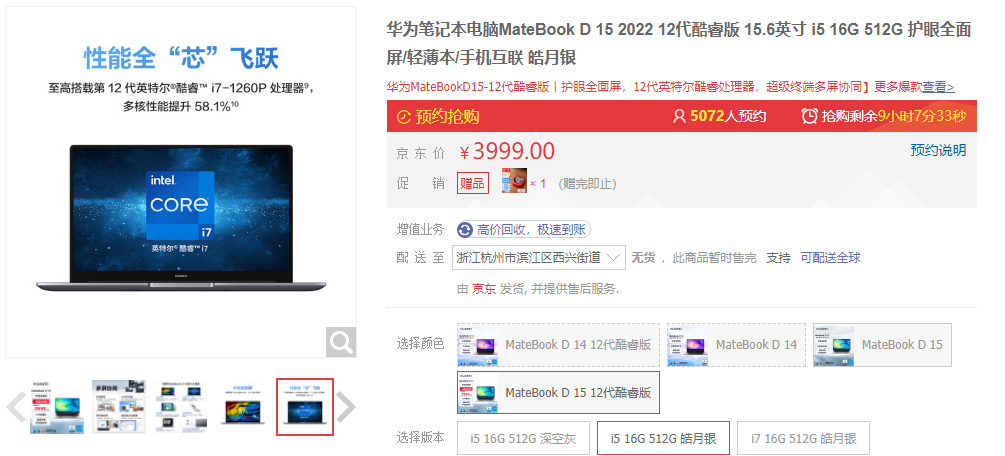Select MateBook D 15 12代酷睿版 option
Screen dimensions: 1005x456
pyautogui.click(x=558, y=393)
